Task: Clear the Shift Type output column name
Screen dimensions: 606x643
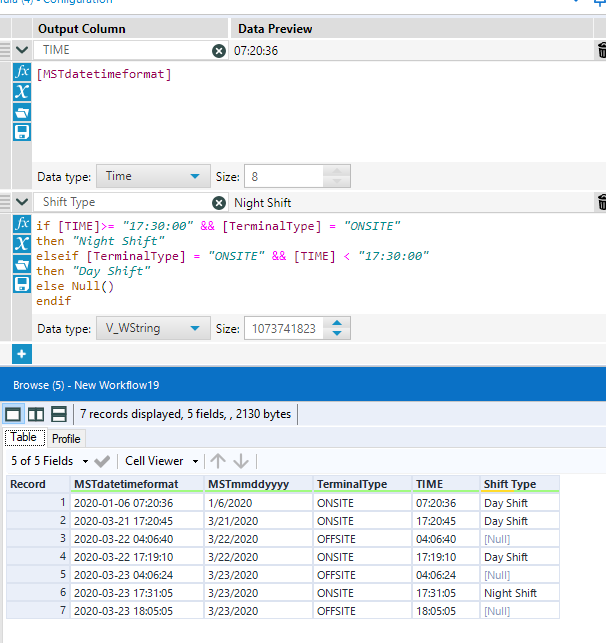Action: tap(219, 203)
